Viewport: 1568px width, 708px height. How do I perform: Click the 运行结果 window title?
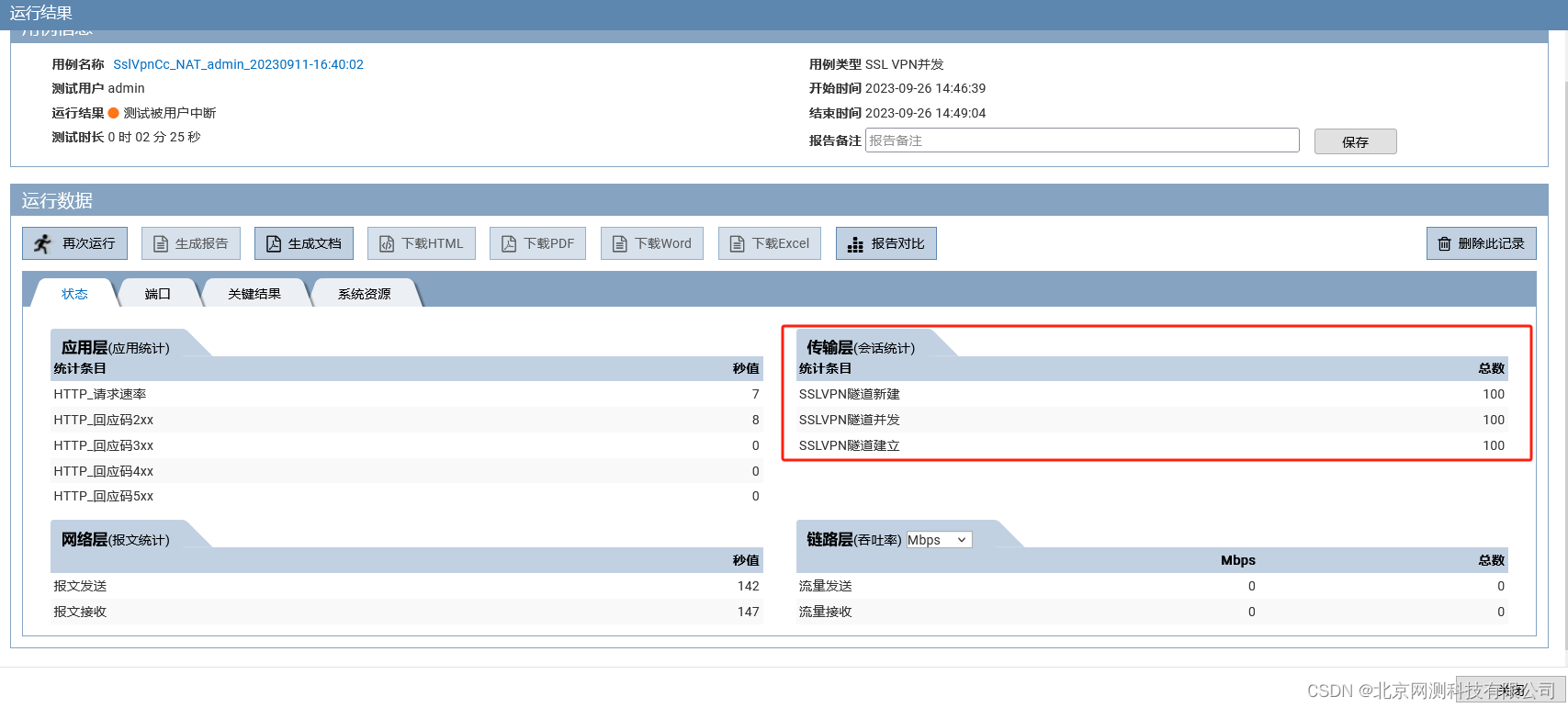pos(40,13)
